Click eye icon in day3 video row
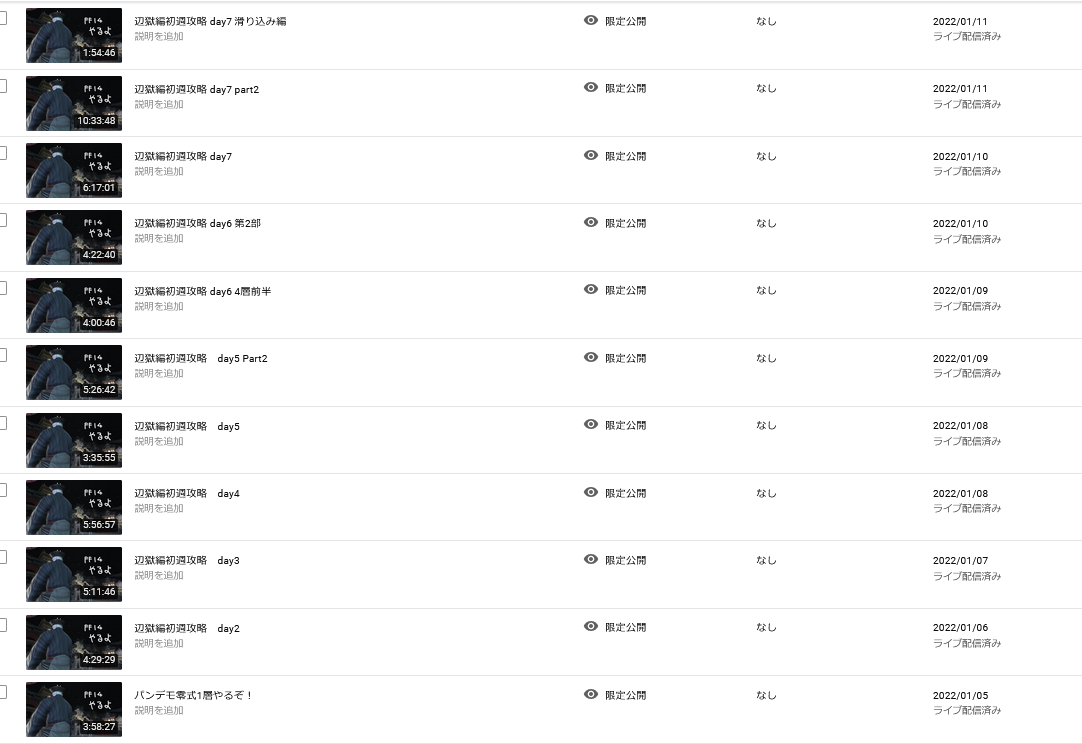The image size is (1082, 744). pos(591,560)
